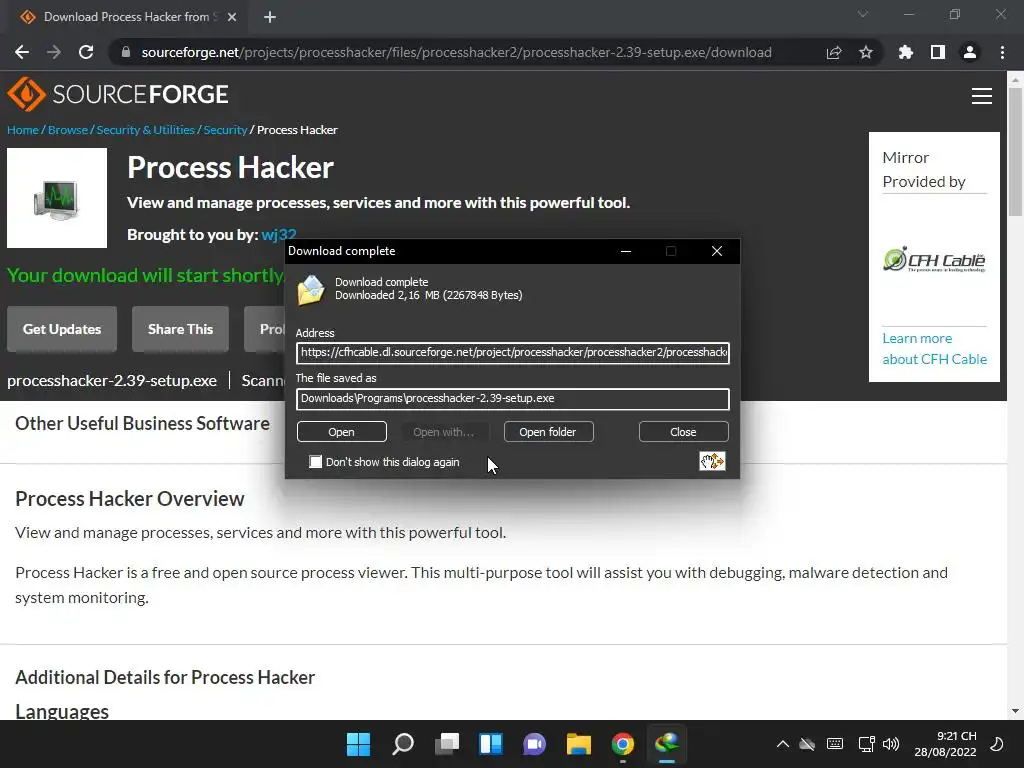Bookmark this page with the star icon
This screenshot has height=768, width=1024.
(866, 52)
